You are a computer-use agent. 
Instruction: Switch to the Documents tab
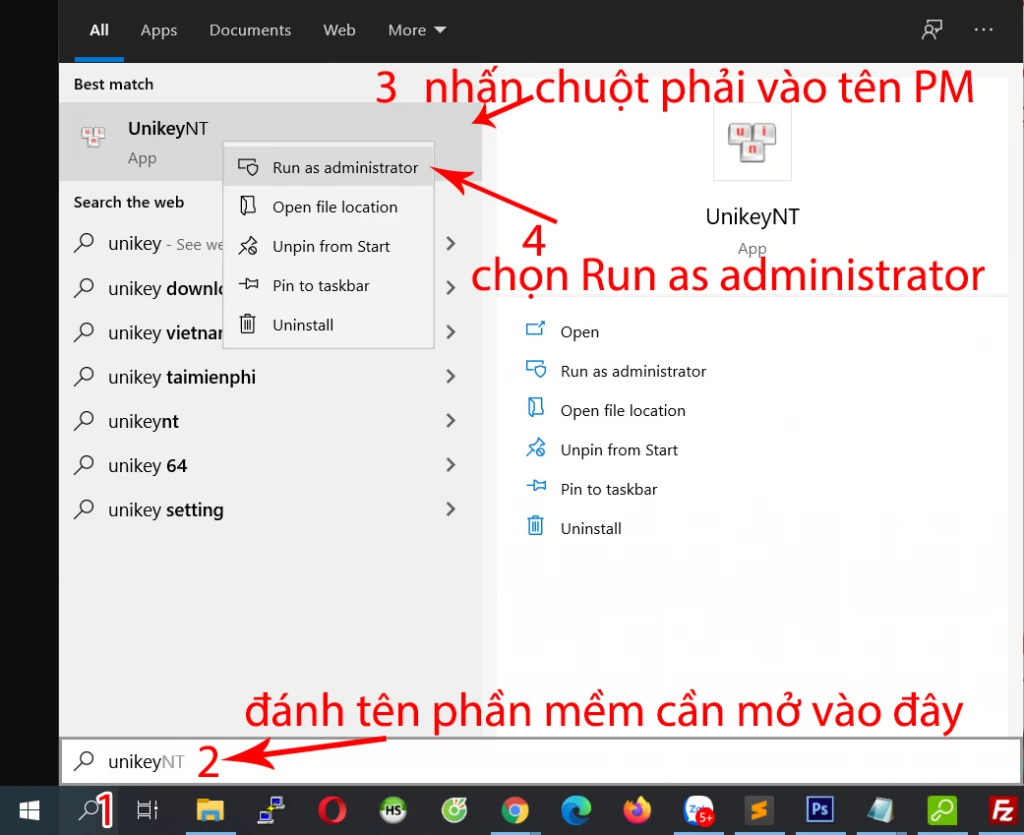coord(250,30)
